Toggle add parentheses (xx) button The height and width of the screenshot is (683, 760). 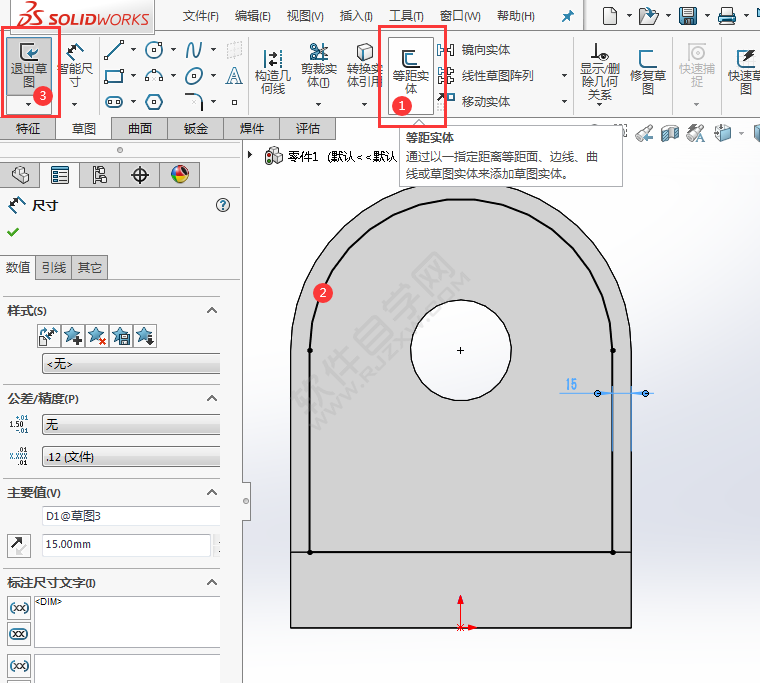point(19,608)
